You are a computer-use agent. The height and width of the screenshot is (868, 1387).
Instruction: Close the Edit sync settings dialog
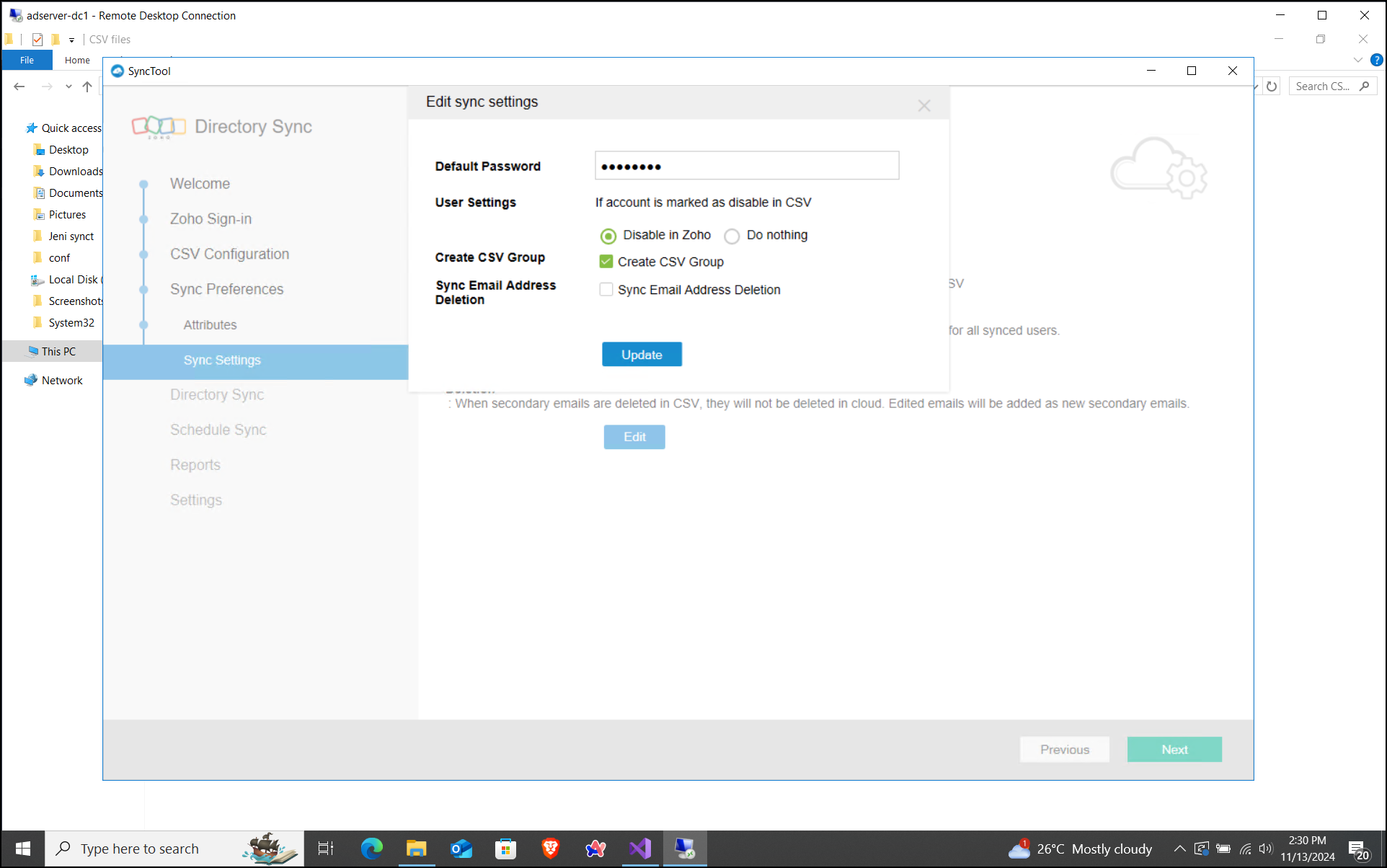click(924, 106)
